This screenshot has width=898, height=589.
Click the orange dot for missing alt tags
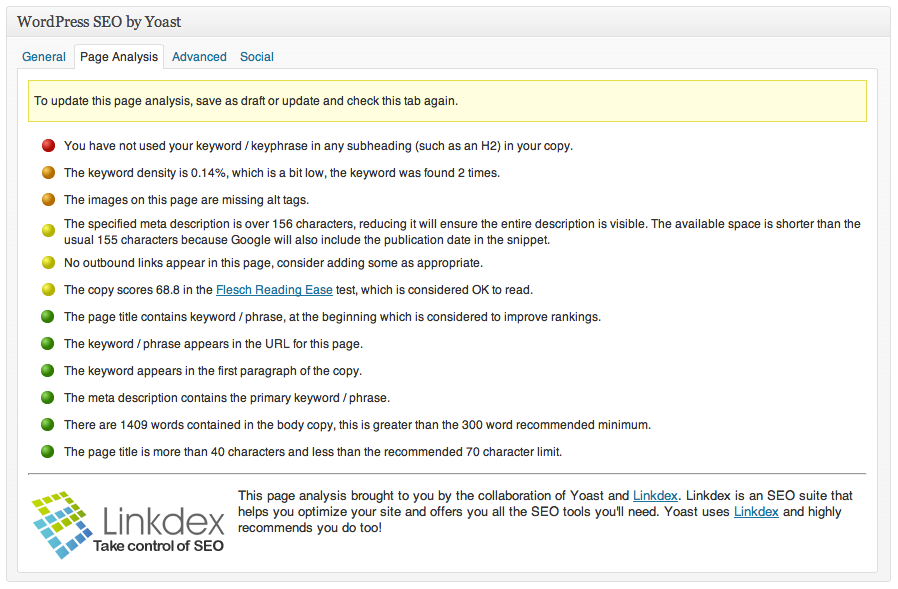[x=49, y=199]
